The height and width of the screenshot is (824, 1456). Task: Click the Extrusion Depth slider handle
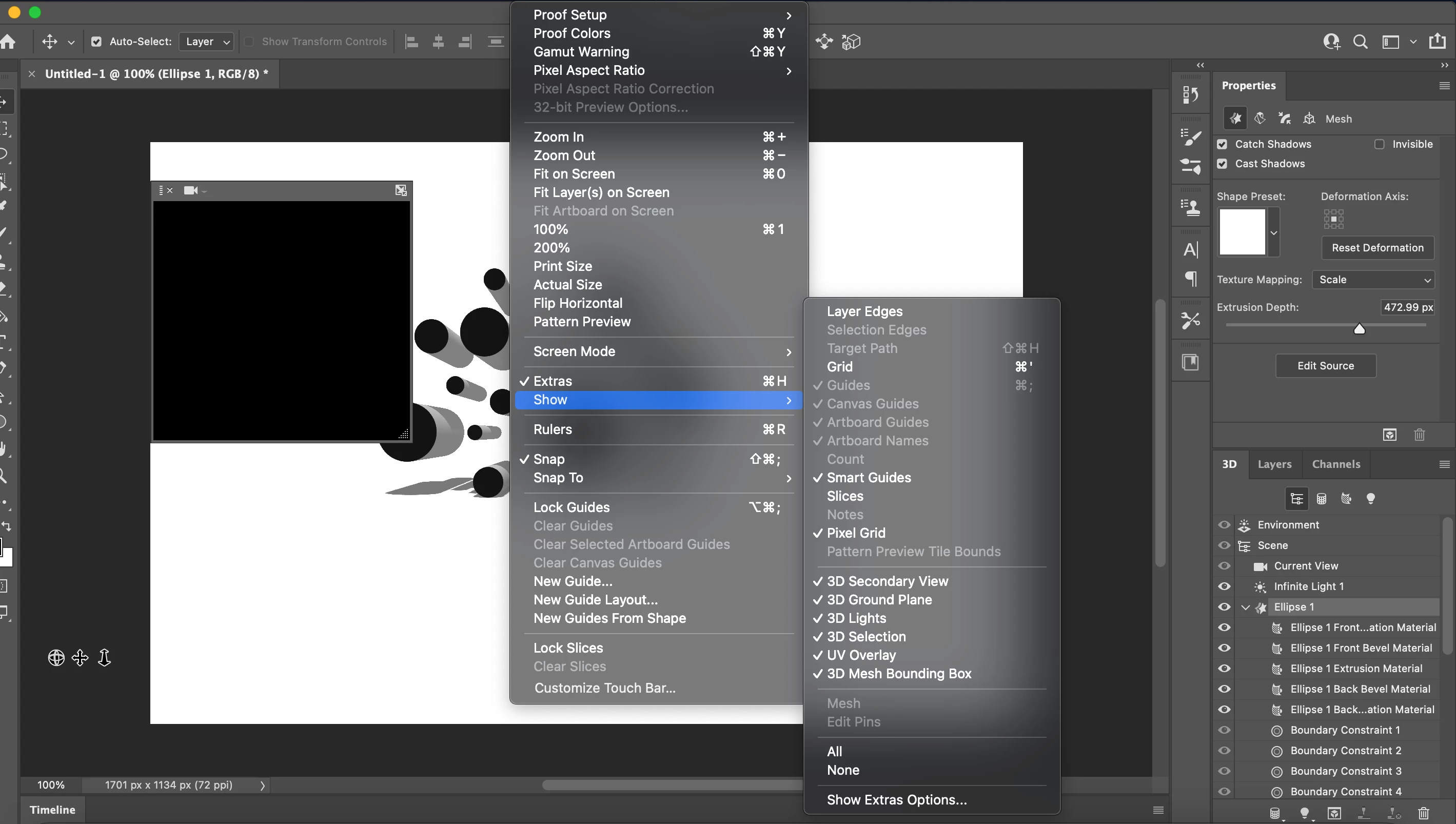pos(1359,329)
